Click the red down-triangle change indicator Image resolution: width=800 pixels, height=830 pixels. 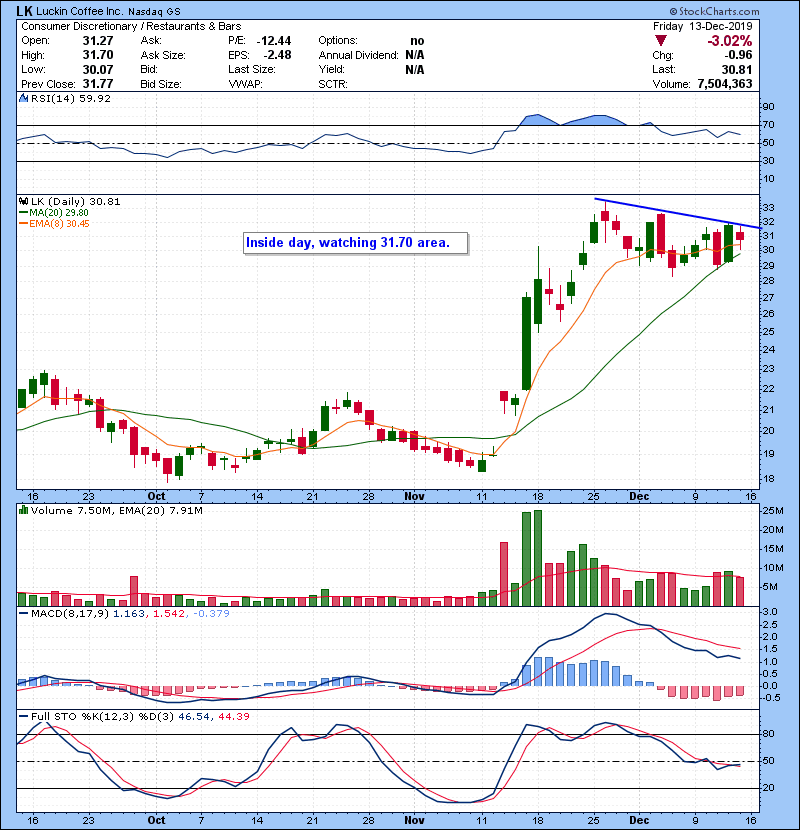660,41
